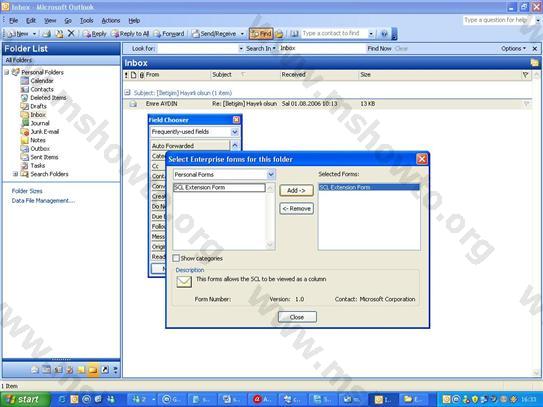
Task: Click the Add -> button
Action: pos(296,191)
